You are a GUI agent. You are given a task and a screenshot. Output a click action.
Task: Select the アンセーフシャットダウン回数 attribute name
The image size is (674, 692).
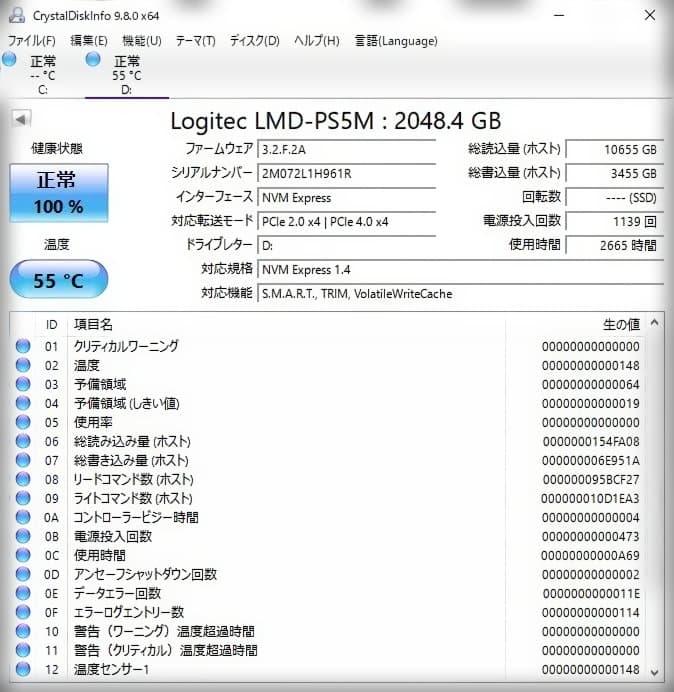[145, 574]
